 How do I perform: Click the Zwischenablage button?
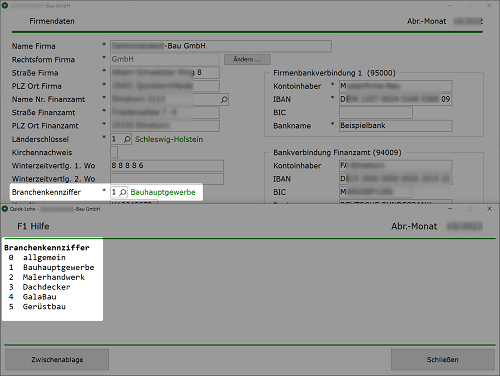click(x=57, y=360)
